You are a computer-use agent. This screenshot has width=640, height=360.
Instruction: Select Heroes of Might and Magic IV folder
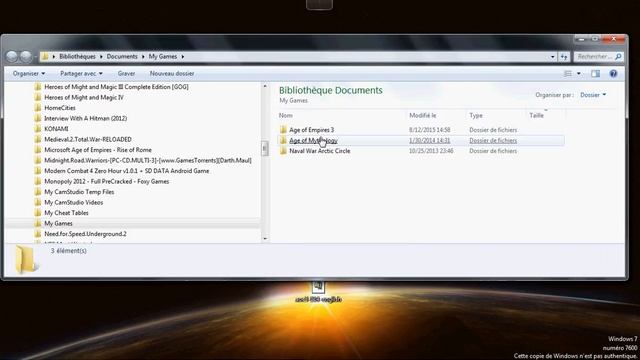tap(84, 97)
